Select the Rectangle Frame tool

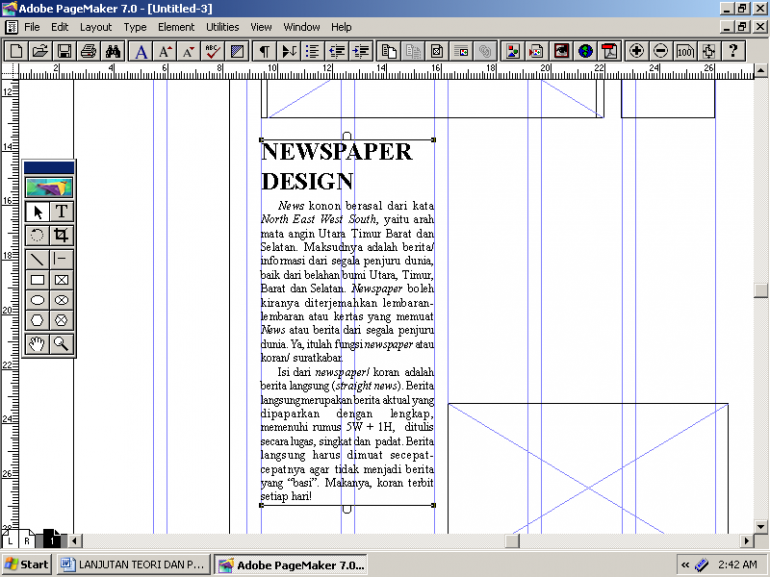pos(61,280)
